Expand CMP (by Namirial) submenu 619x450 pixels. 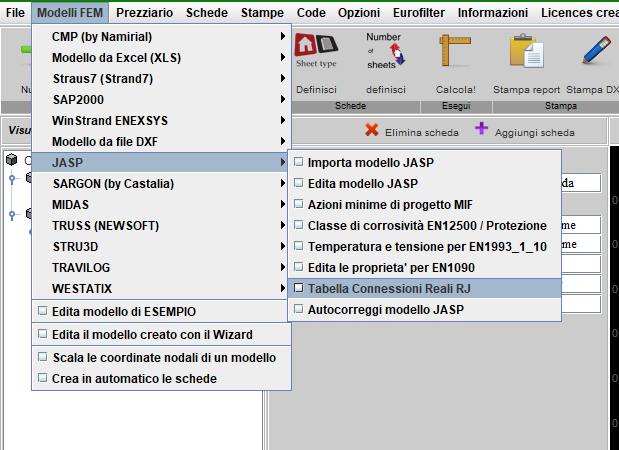(161, 37)
